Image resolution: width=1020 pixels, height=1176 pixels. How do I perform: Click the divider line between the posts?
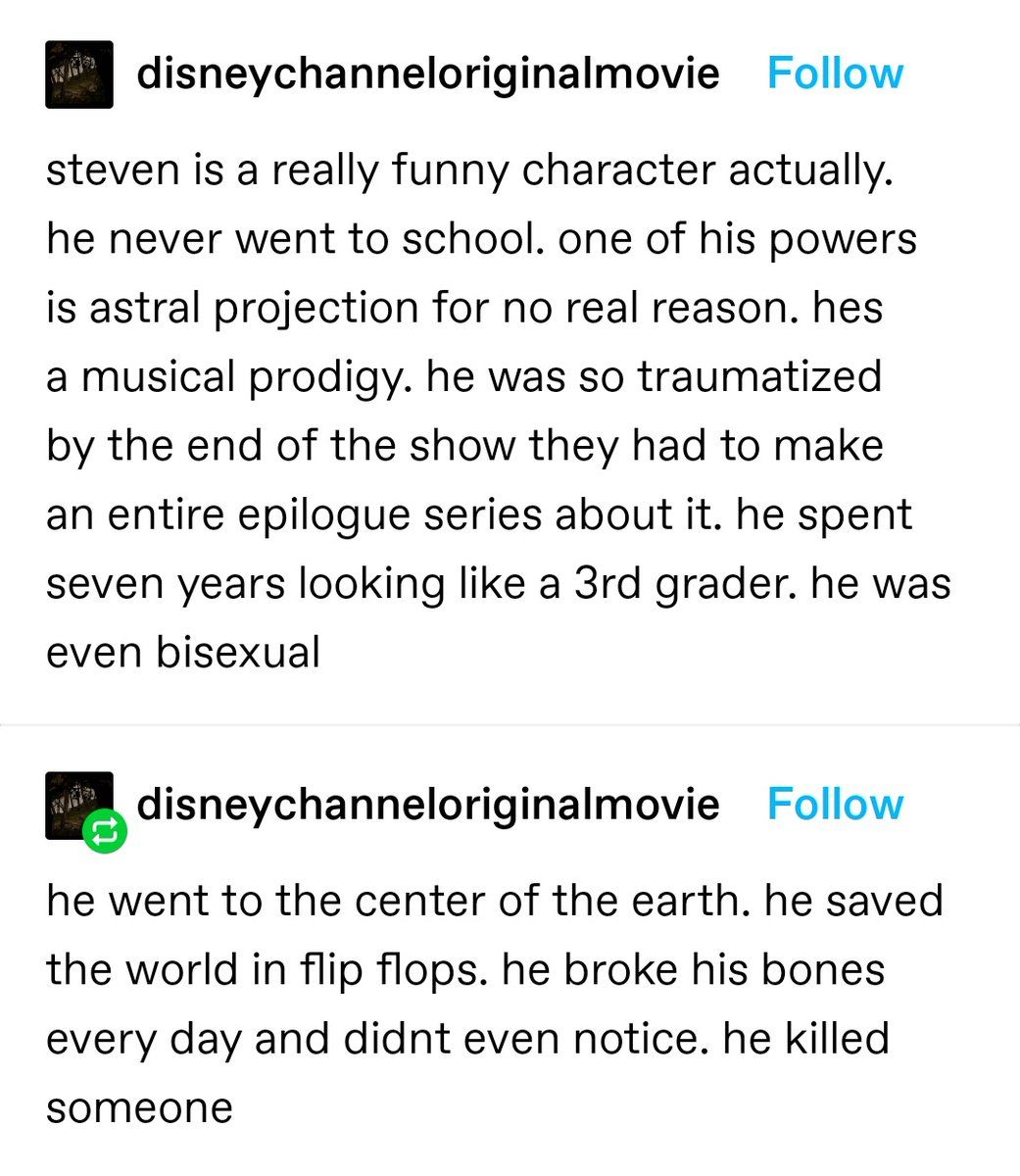point(510,725)
